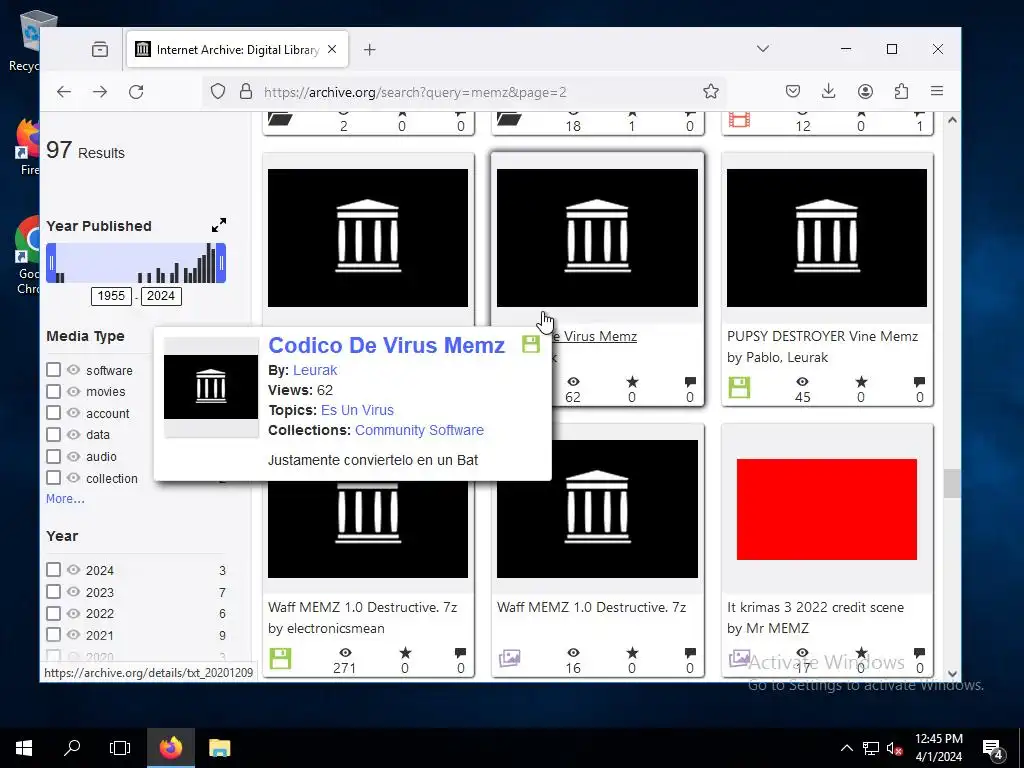Check the movies media type box
This screenshot has width=1024, height=768.
(x=54, y=392)
